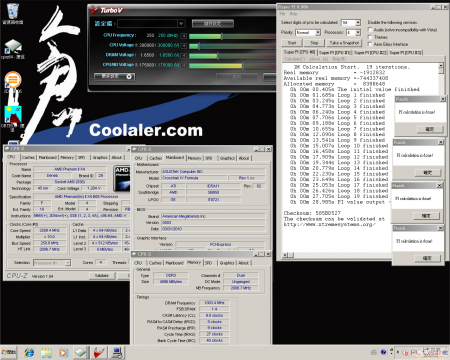The image size is (450, 360).
Task: Click TurboV save profile button beside dropdown
Action: point(213,24)
